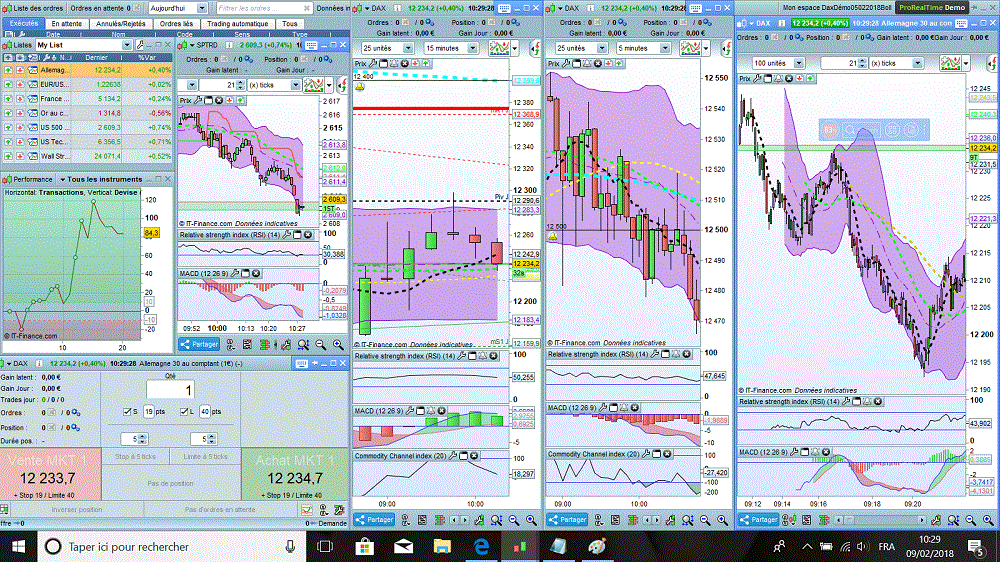This screenshot has width=1000, height=562.
Task: Click alert bell in 5 minutes chart Prix bar
Action: pos(587,64)
